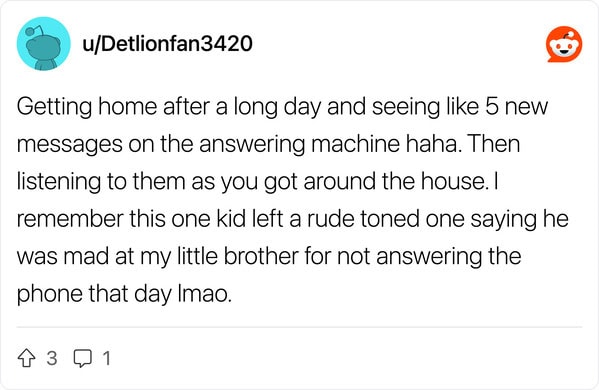The image size is (599, 390).
Task: Click the line starting 'remember this one kid'
Action: pos(293,219)
